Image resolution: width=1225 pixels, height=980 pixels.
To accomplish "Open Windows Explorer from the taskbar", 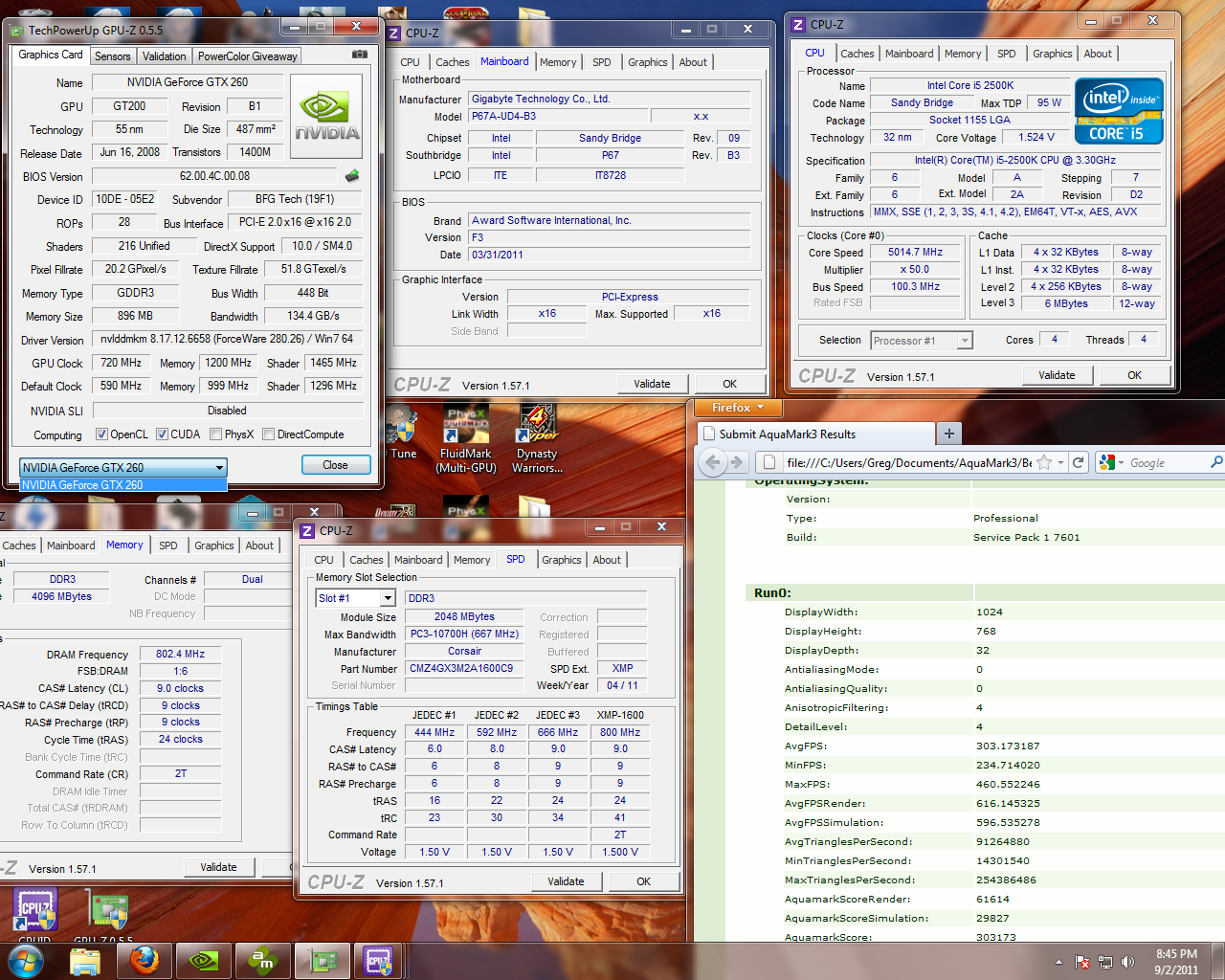I will coord(85,961).
